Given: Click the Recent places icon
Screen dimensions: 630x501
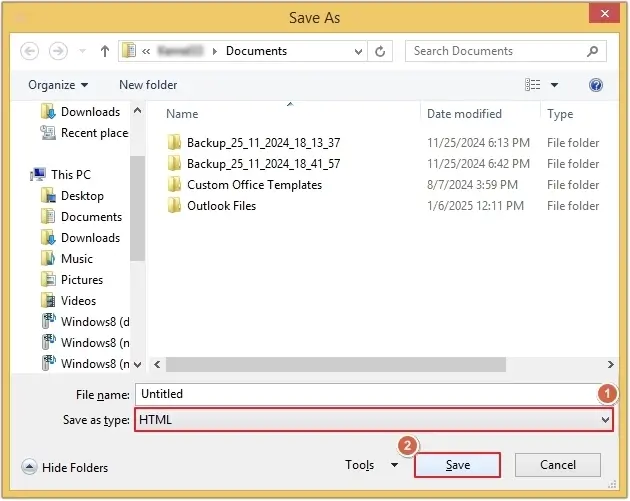Looking at the screenshot, I should [x=48, y=133].
